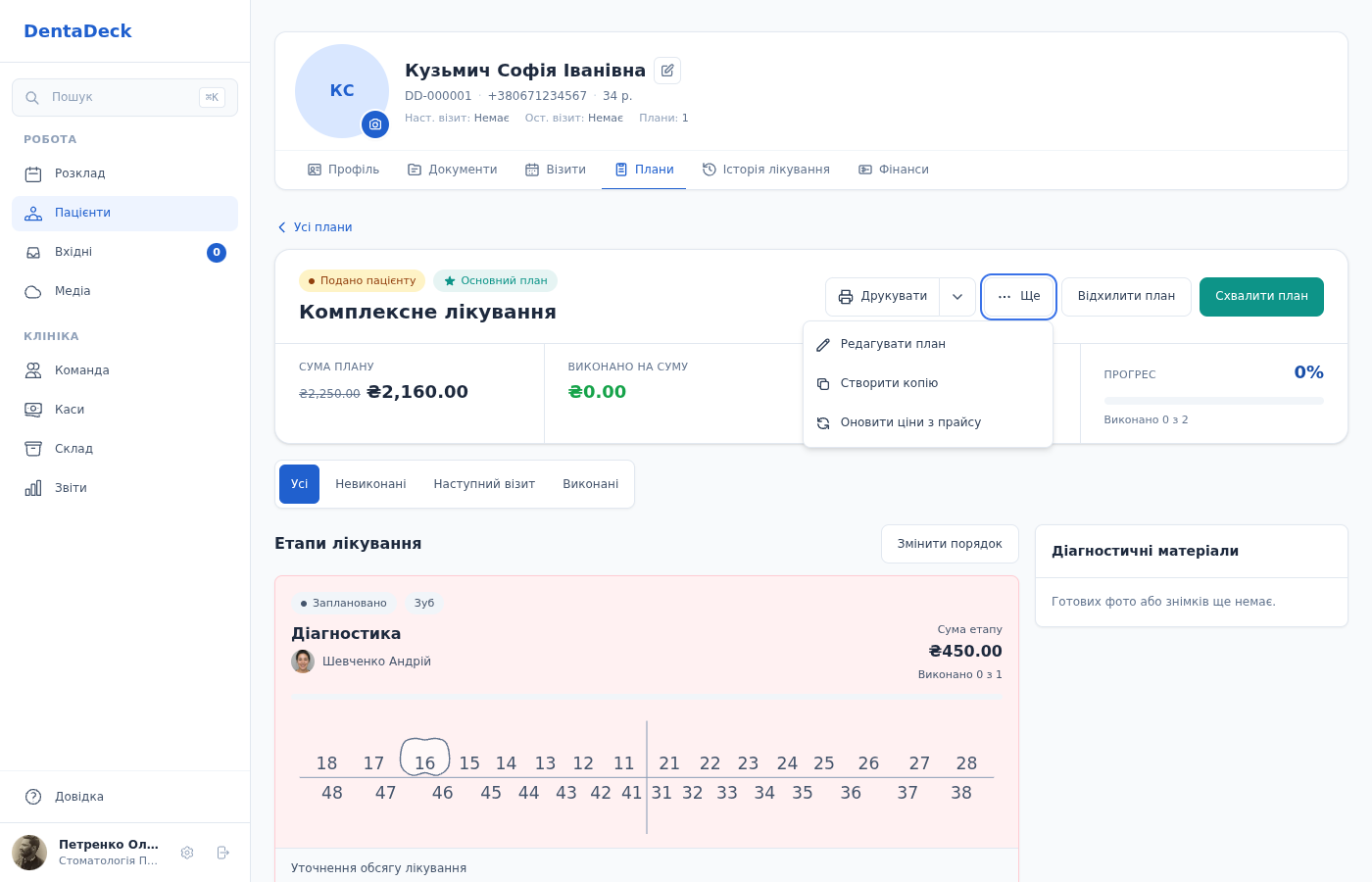Switch to the Візити tab
Image resolution: width=1372 pixels, height=882 pixels.
[x=555, y=170]
